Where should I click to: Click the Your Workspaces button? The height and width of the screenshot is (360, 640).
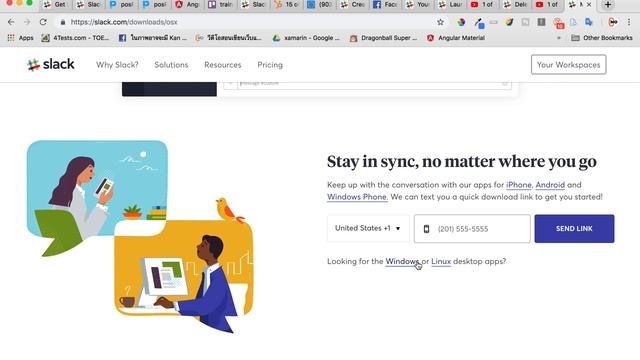point(569,64)
